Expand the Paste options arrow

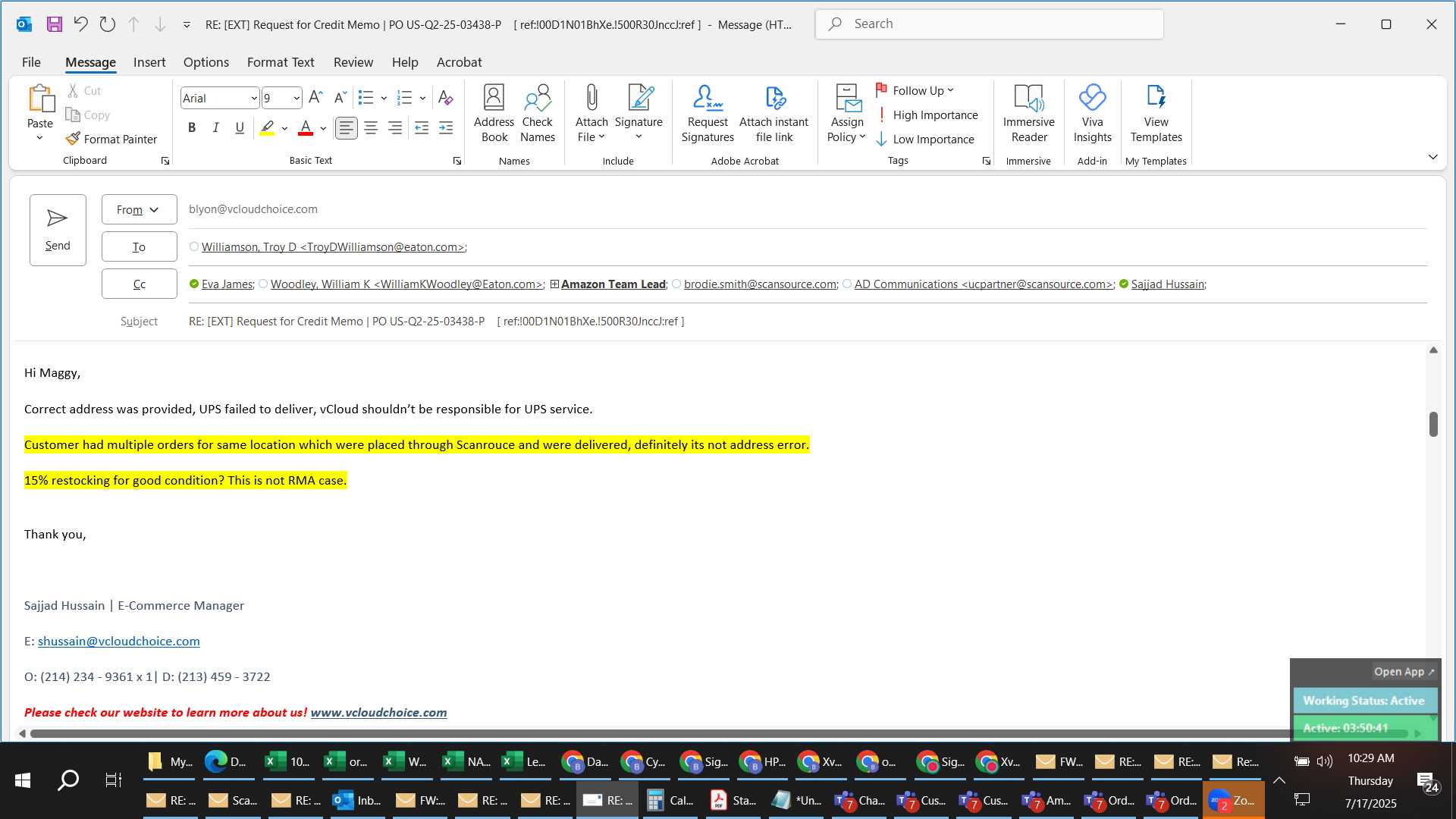click(x=40, y=139)
